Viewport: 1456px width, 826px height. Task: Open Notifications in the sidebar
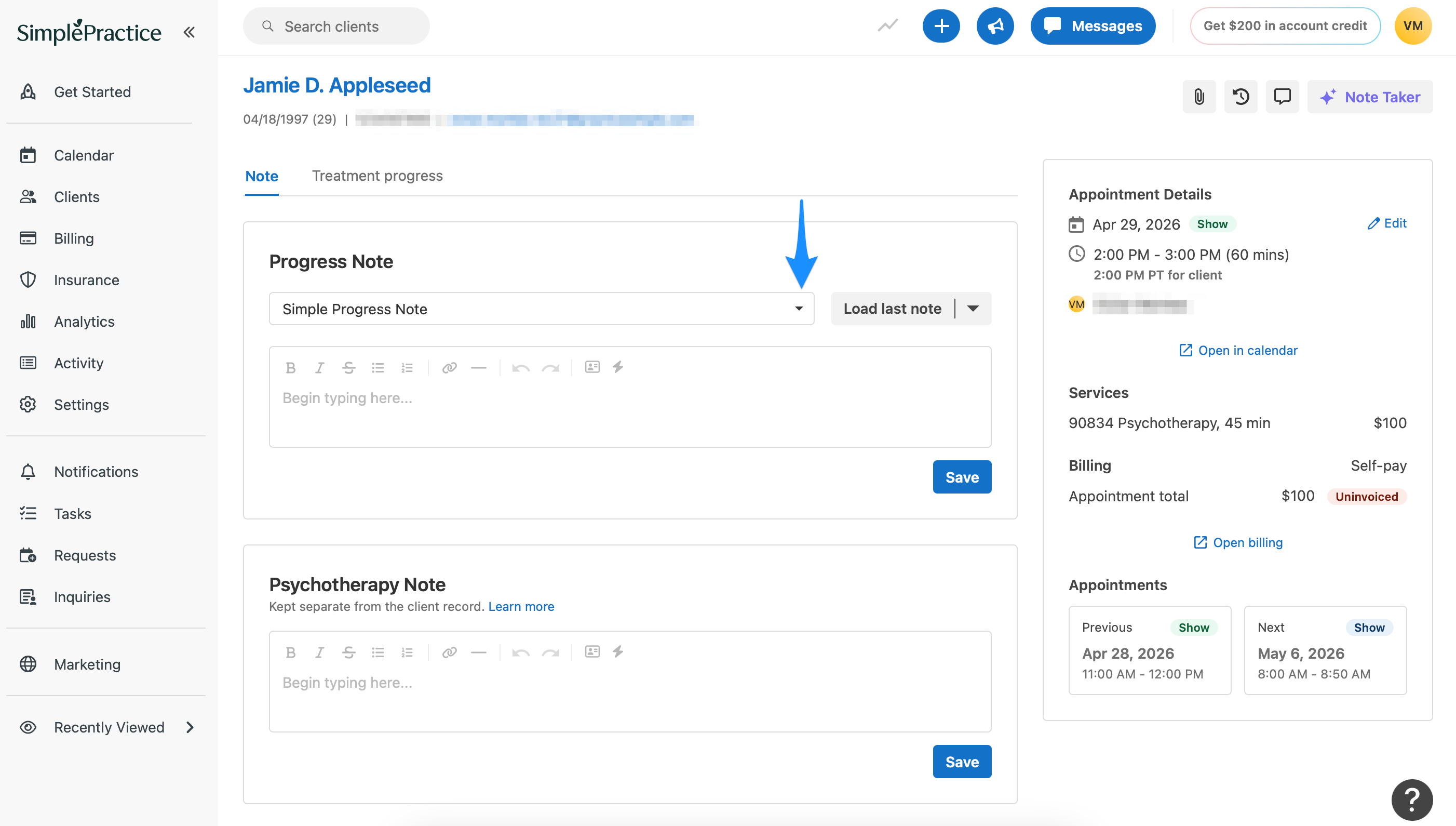click(96, 471)
